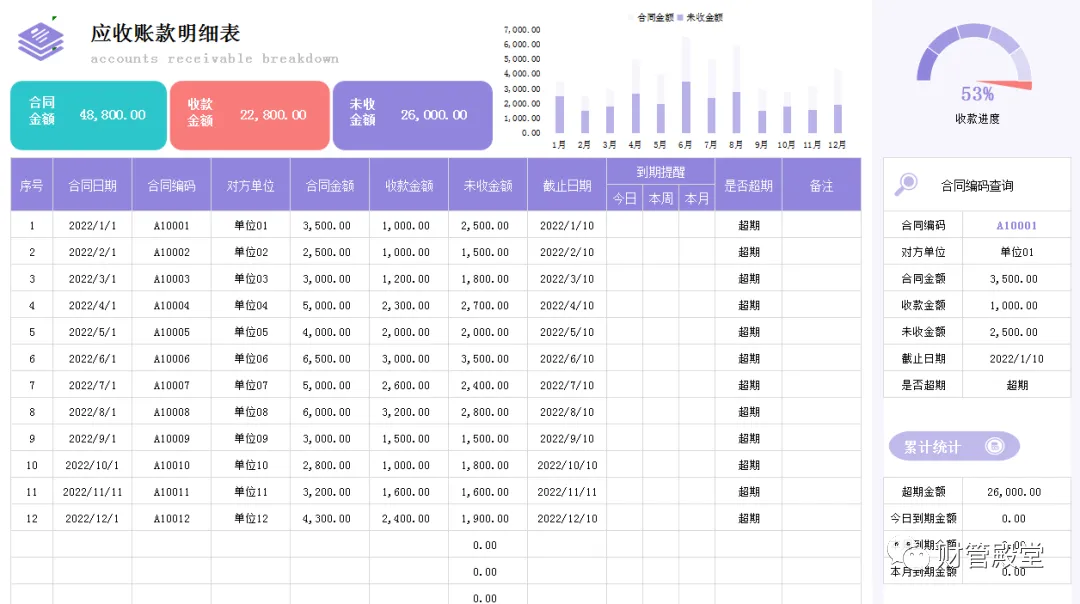Screen dimensions: 1080x604
Task: Click the 合同金额 table column header
Action: [330, 185]
